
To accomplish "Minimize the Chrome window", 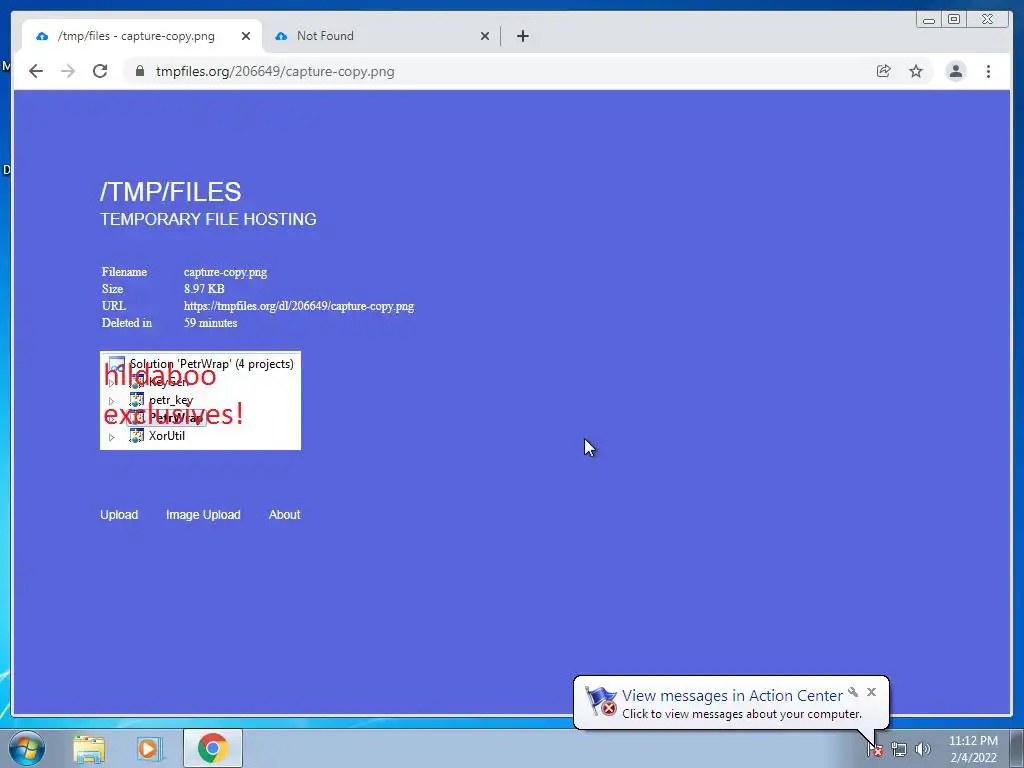I will coord(929,20).
